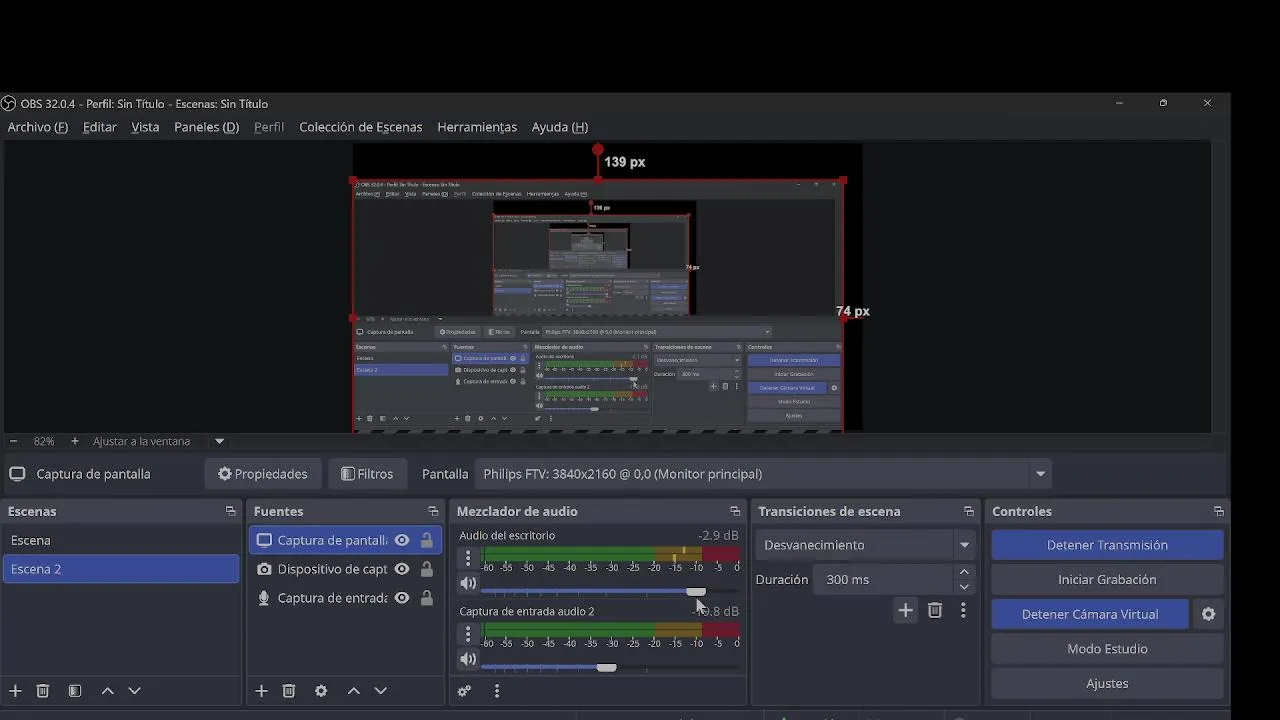Zoom out preview with the minus icon
This screenshot has height=720, width=1280.
pyautogui.click(x=13, y=441)
